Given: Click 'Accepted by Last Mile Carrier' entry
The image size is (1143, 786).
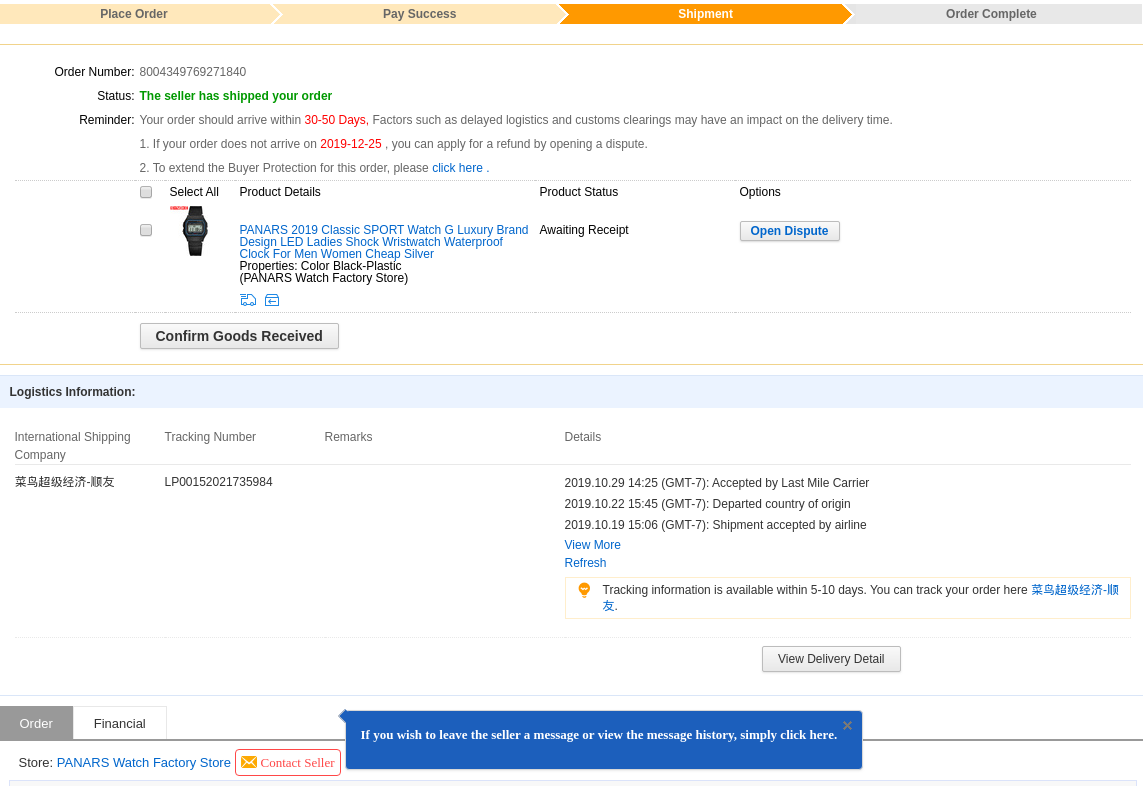Looking at the screenshot, I should 717,483.
